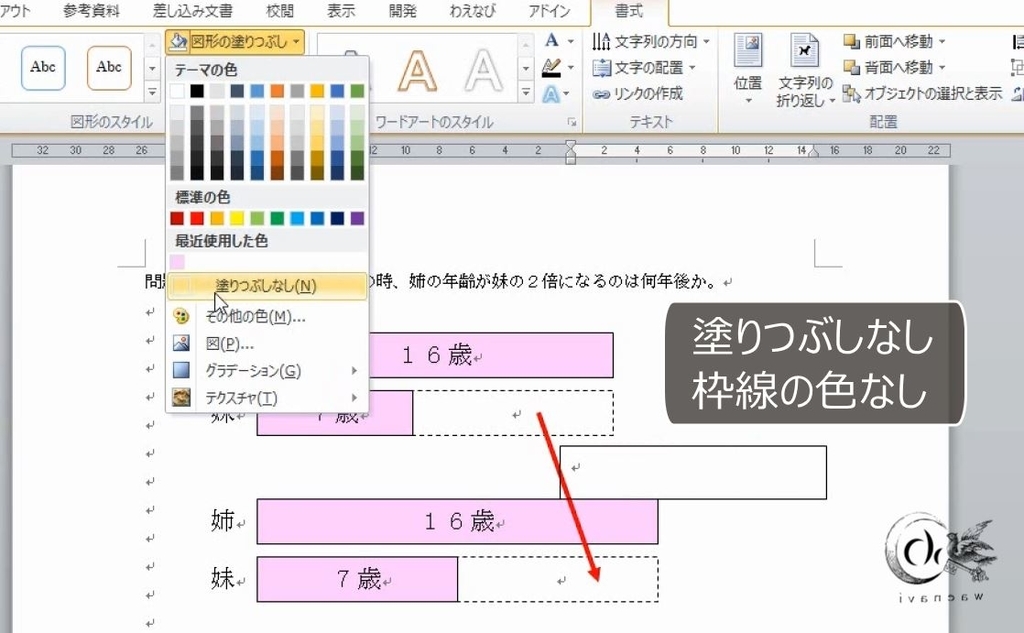Expand the WordArt styles gallery
Image resolution: width=1024 pixels, height=633 pixels.
coord(526,92)
